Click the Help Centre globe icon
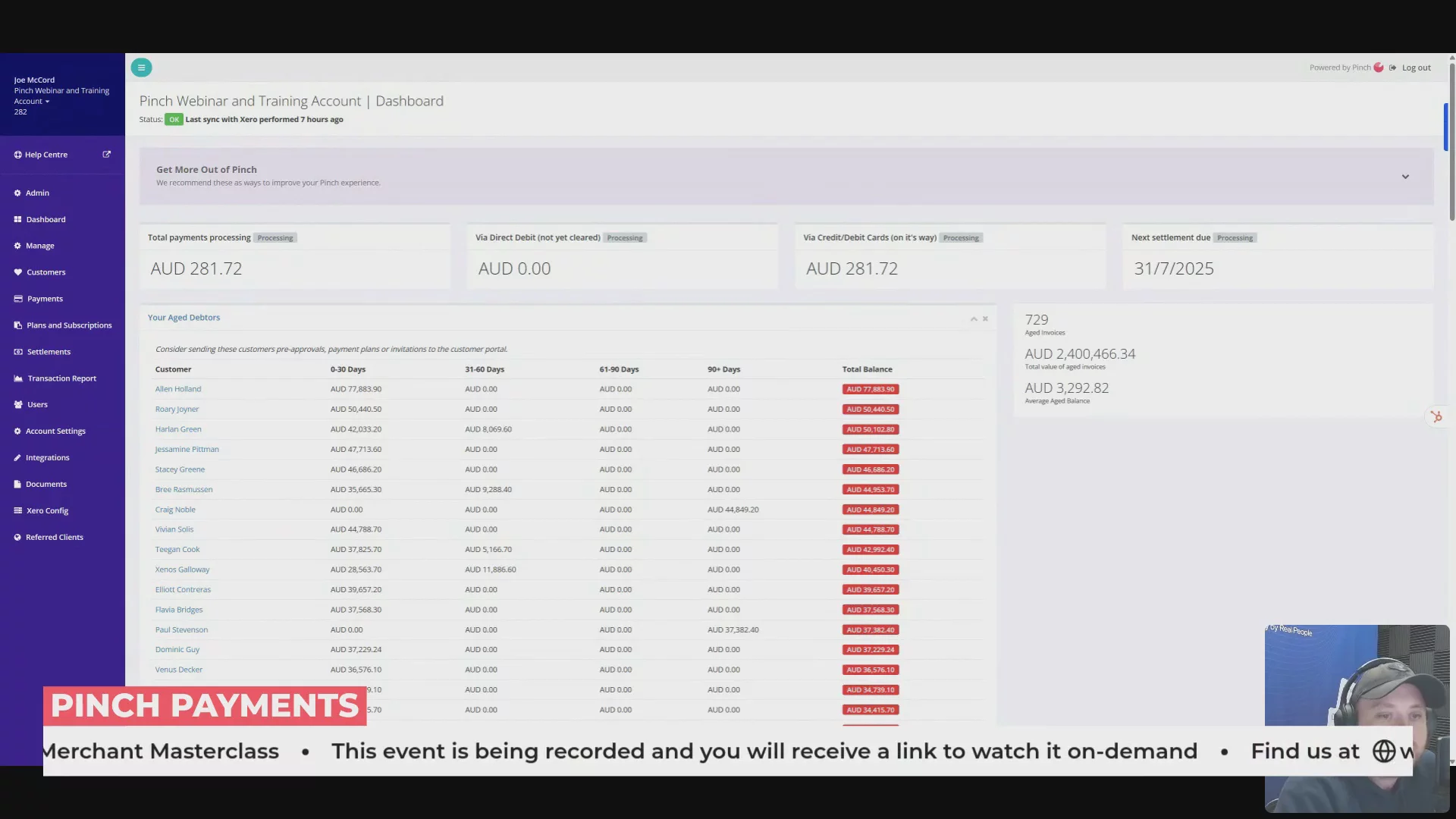Viewport: 1456px width, 819px height. (17, 155)
